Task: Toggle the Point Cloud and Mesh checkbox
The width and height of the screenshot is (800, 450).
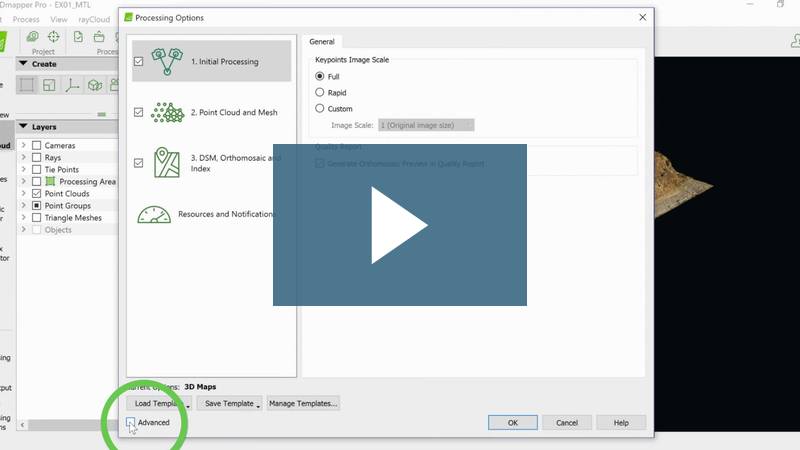Action: point(138,112)
